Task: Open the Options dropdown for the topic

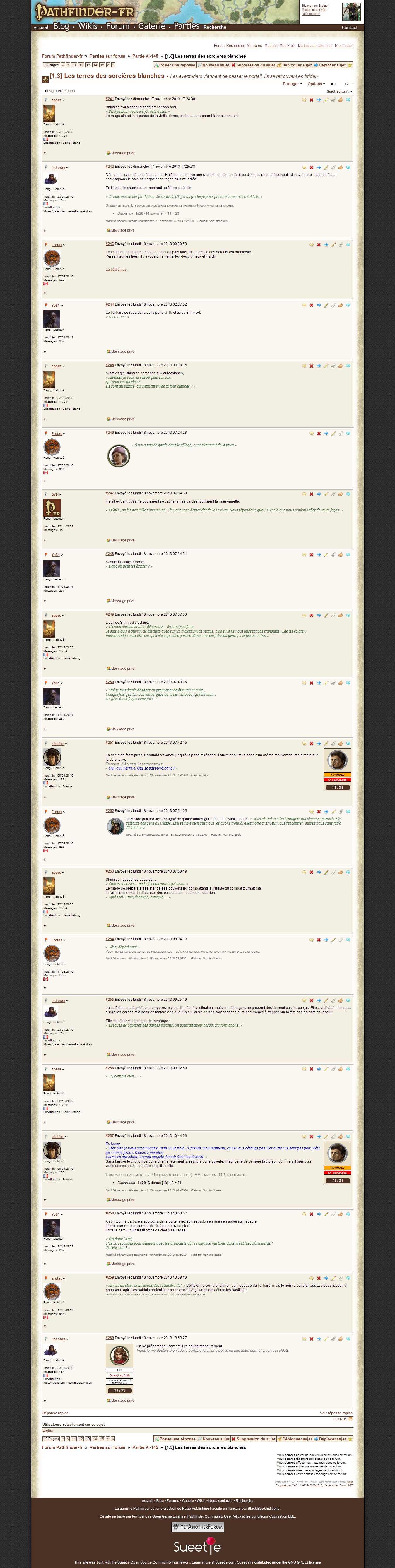Action: coord(315,84)
